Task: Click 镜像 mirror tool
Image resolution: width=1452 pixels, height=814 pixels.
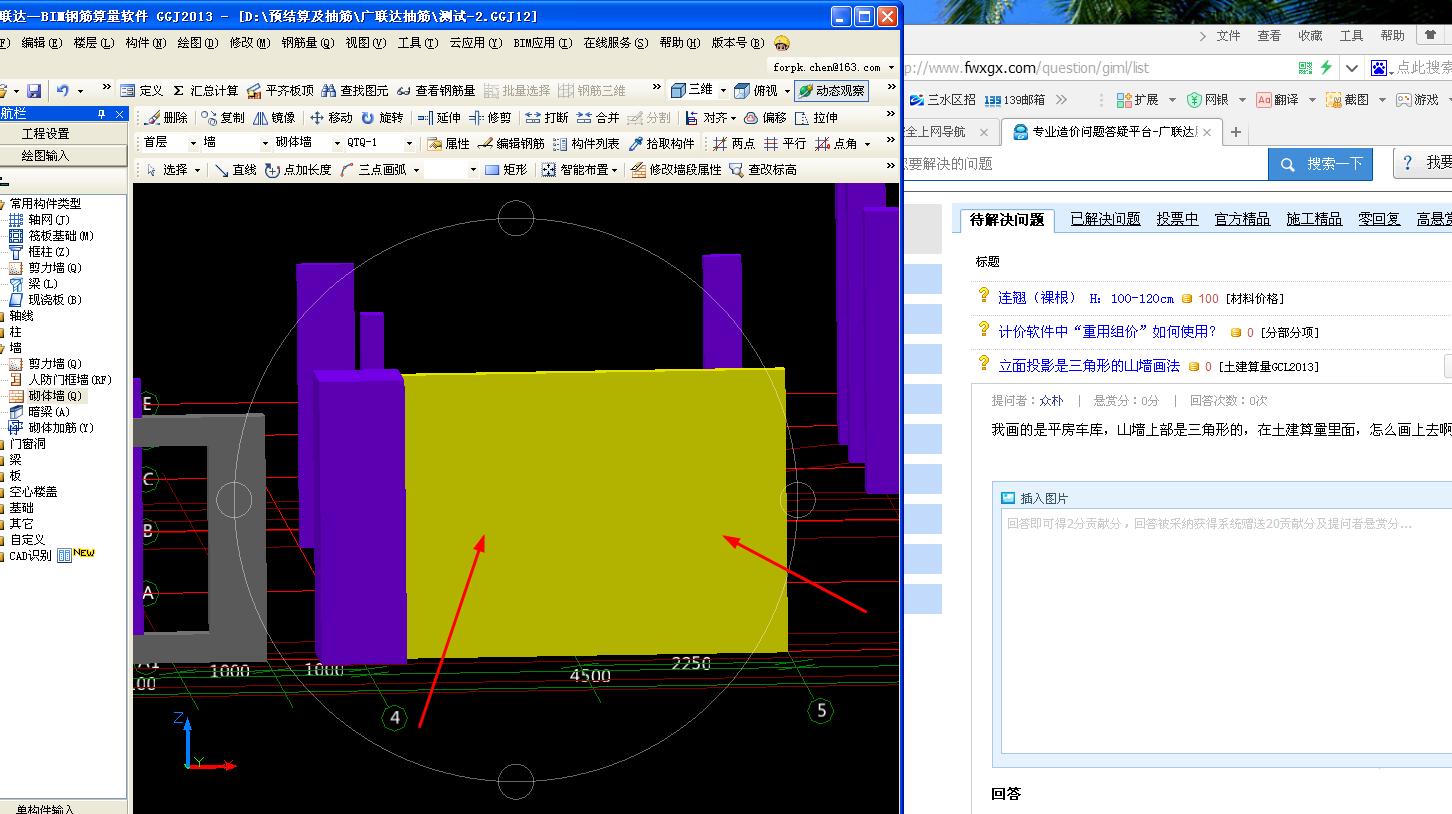Action: [273, 118]
